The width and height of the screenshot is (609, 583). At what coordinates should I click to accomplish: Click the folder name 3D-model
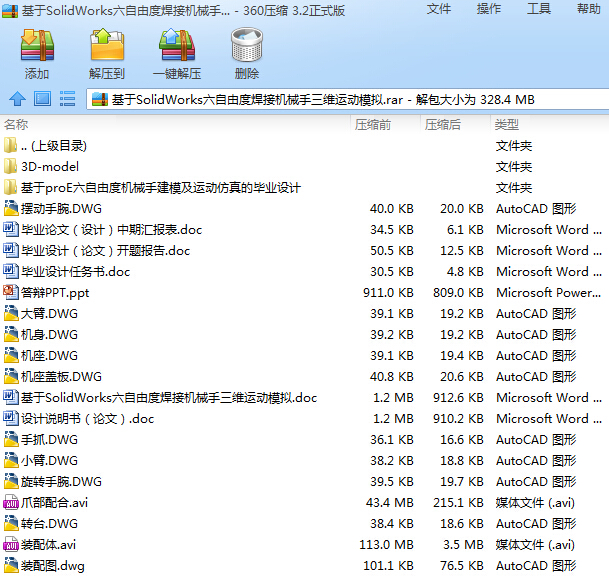coord(50,167)
